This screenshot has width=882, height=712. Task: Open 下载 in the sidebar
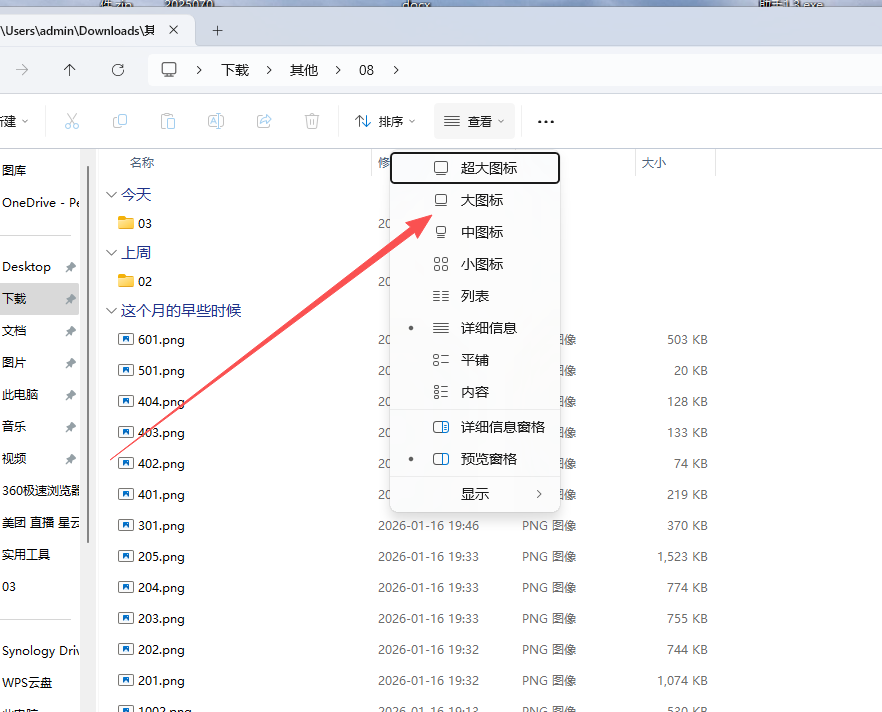tap(14, 298)
